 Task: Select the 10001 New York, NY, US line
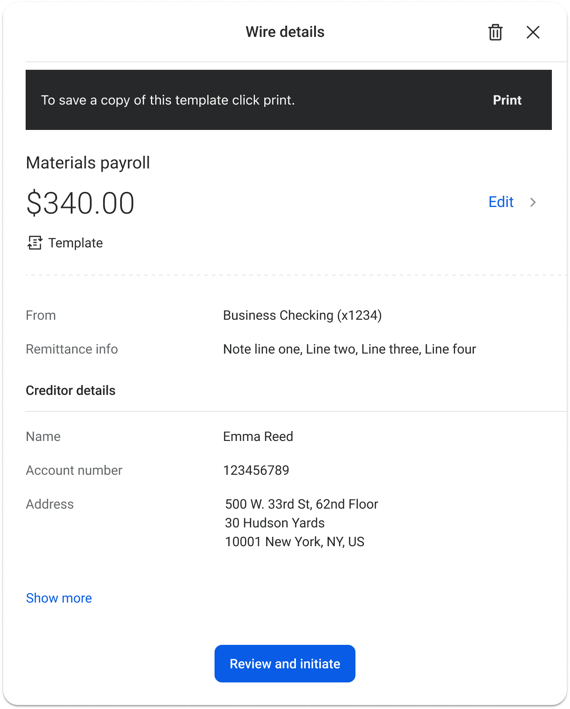(x=295, y=542)
